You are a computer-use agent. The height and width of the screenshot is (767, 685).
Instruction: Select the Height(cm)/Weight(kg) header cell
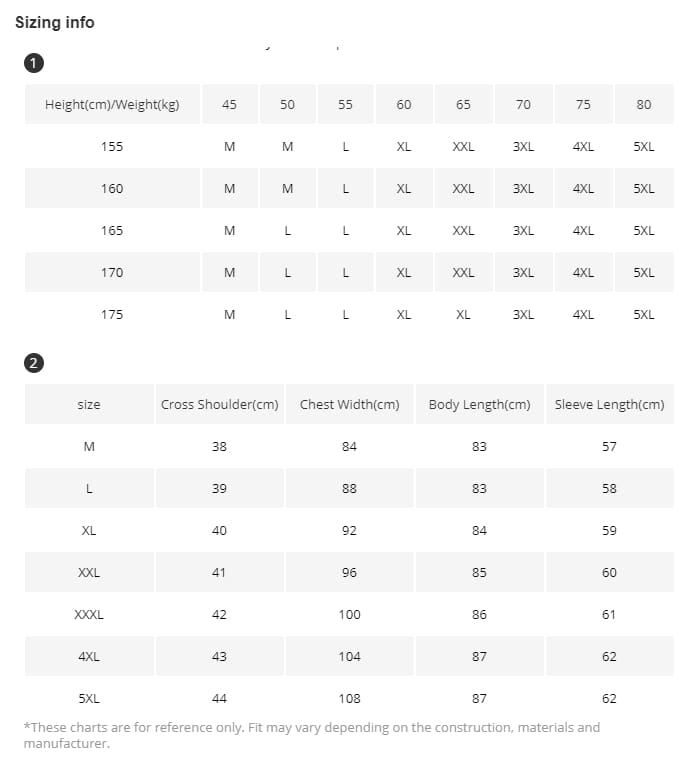pyautogui.click(x=112, y=105)
